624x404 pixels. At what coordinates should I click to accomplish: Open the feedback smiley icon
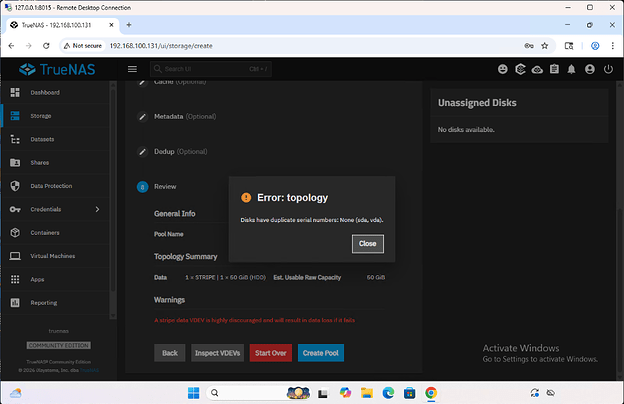coord(503,69)
